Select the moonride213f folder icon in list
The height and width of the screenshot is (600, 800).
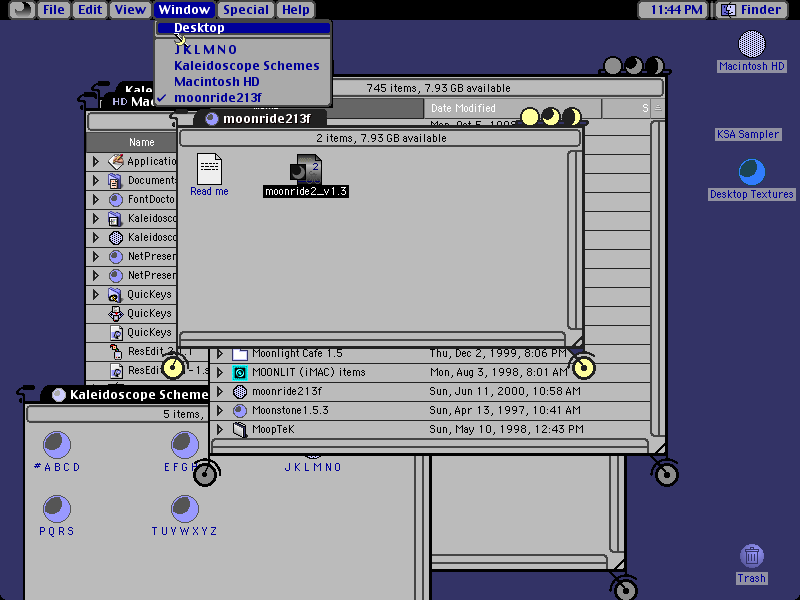point(240,391)
